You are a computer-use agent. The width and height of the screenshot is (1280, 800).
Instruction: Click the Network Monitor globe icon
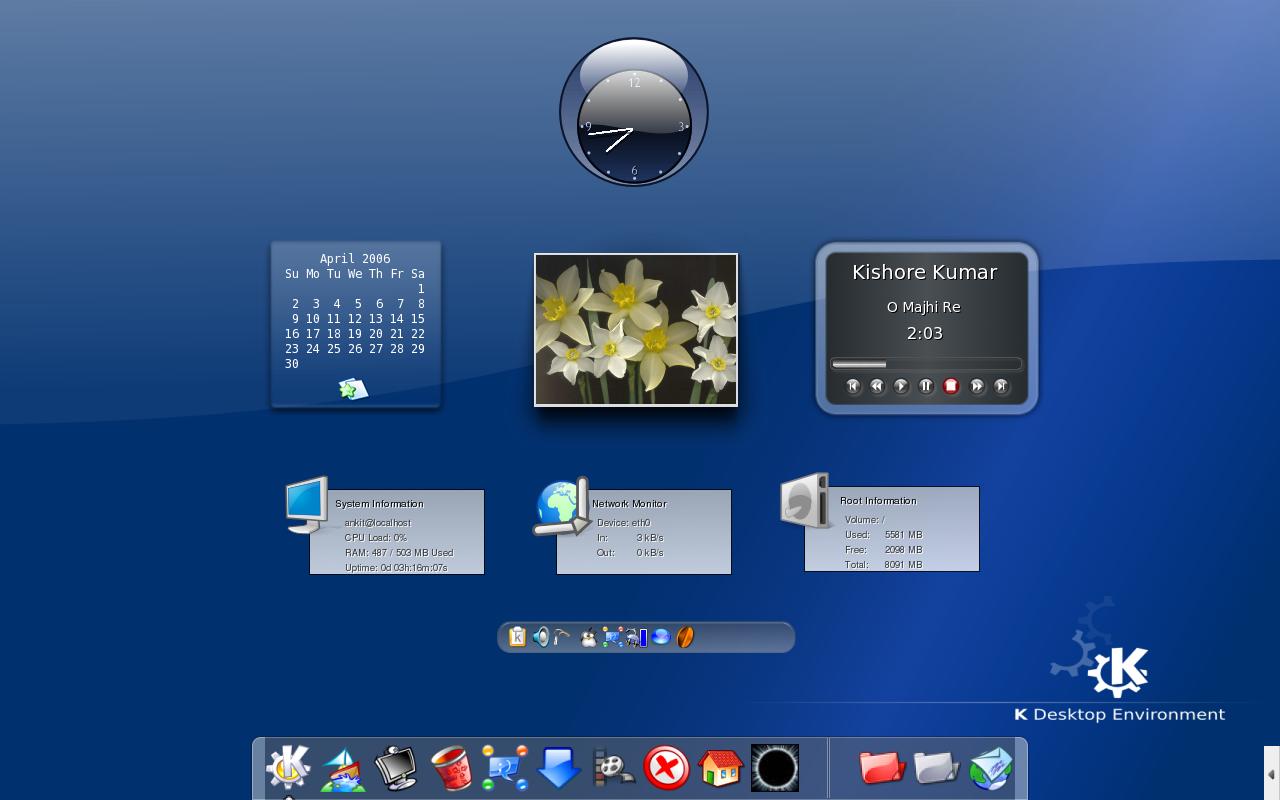point(562,507)
